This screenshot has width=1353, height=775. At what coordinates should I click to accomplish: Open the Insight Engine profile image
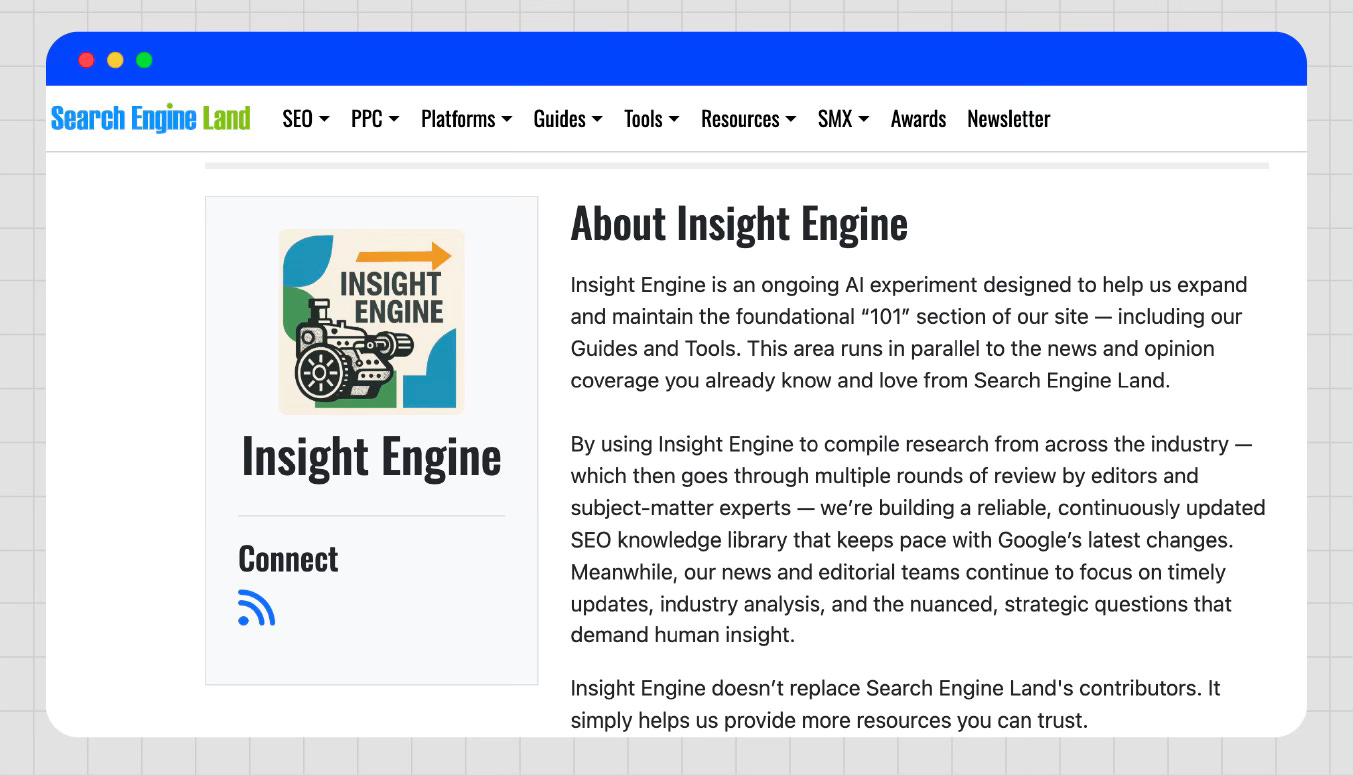pyautogui.click(x=371, y=320)
